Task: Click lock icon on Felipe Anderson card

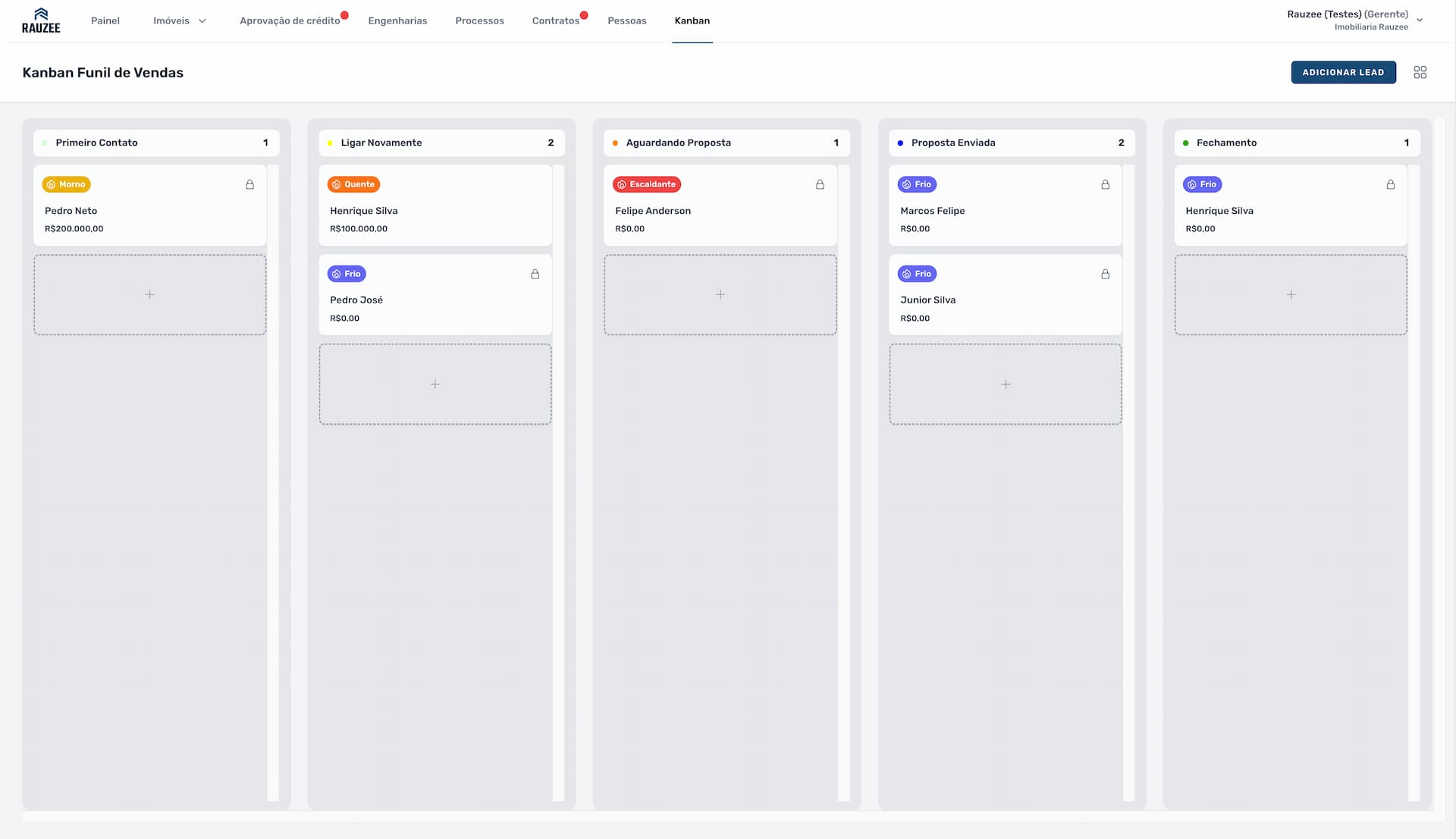Action: pos(820,184)
